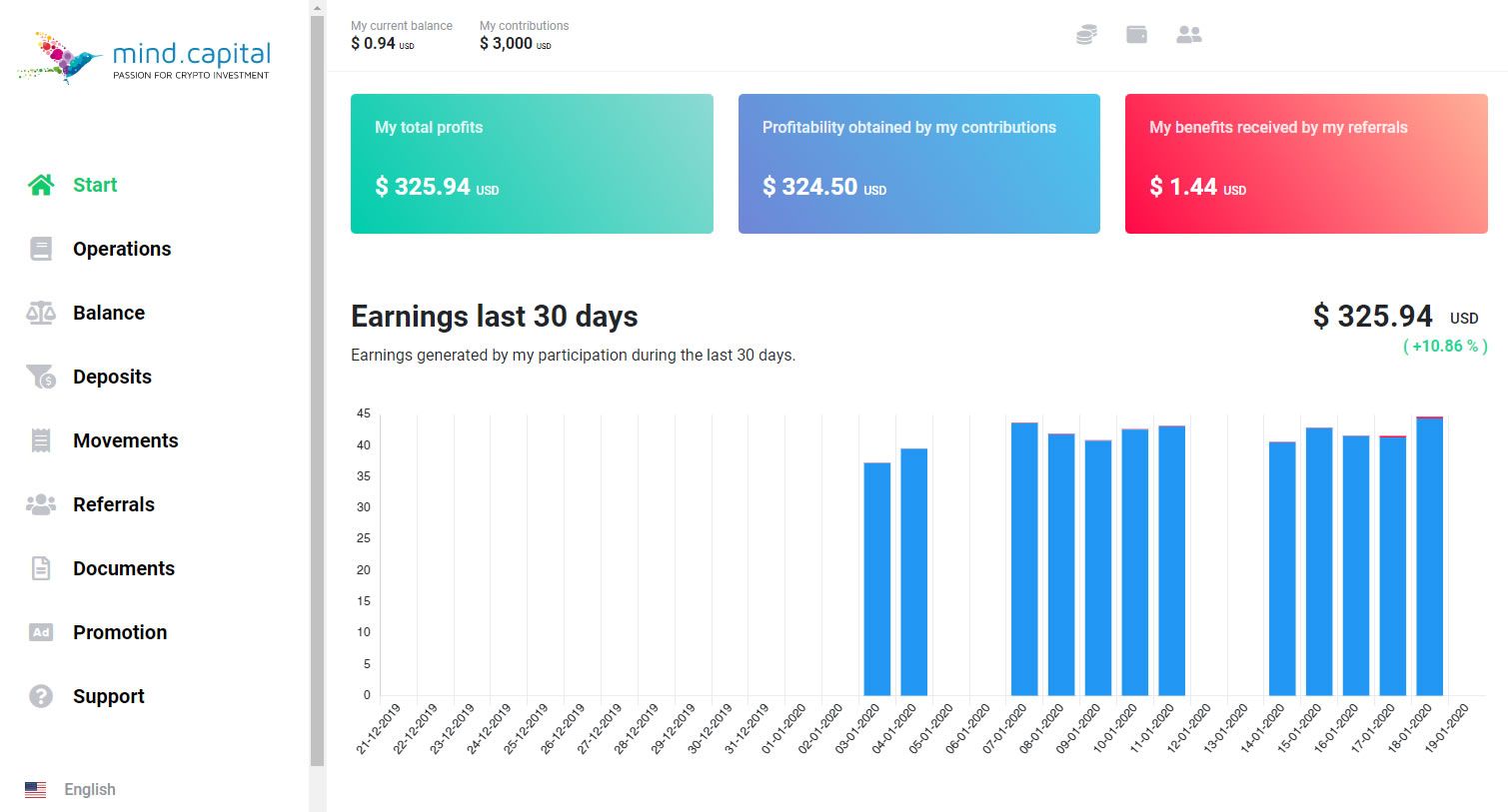Click the file icon beside Documents
This screenshot has height=812, width=1508.
tap(41, 568)
